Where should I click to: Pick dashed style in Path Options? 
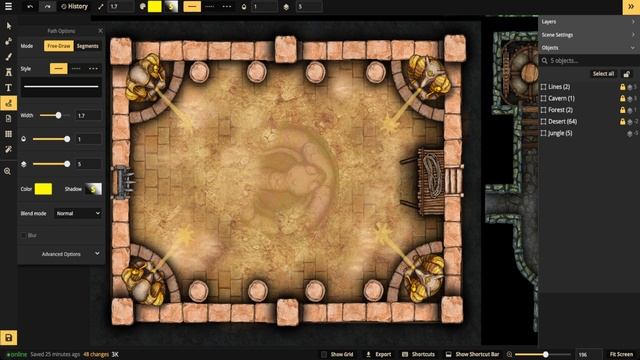76,69
